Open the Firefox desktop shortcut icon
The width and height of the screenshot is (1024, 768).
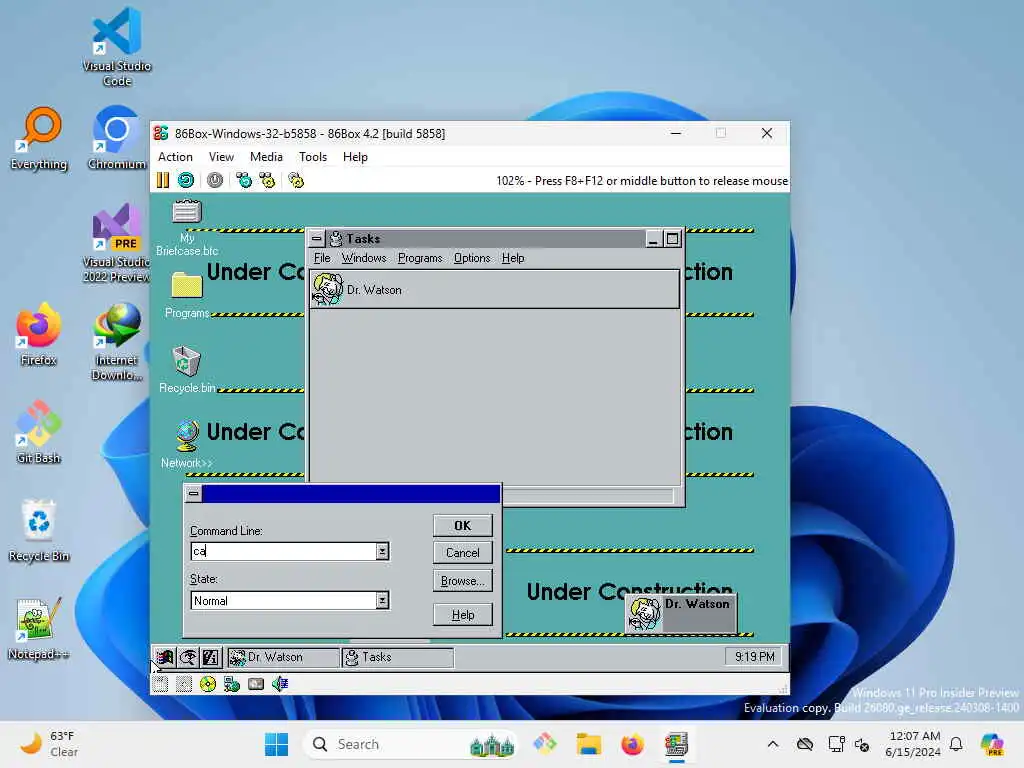pos(39,334)
